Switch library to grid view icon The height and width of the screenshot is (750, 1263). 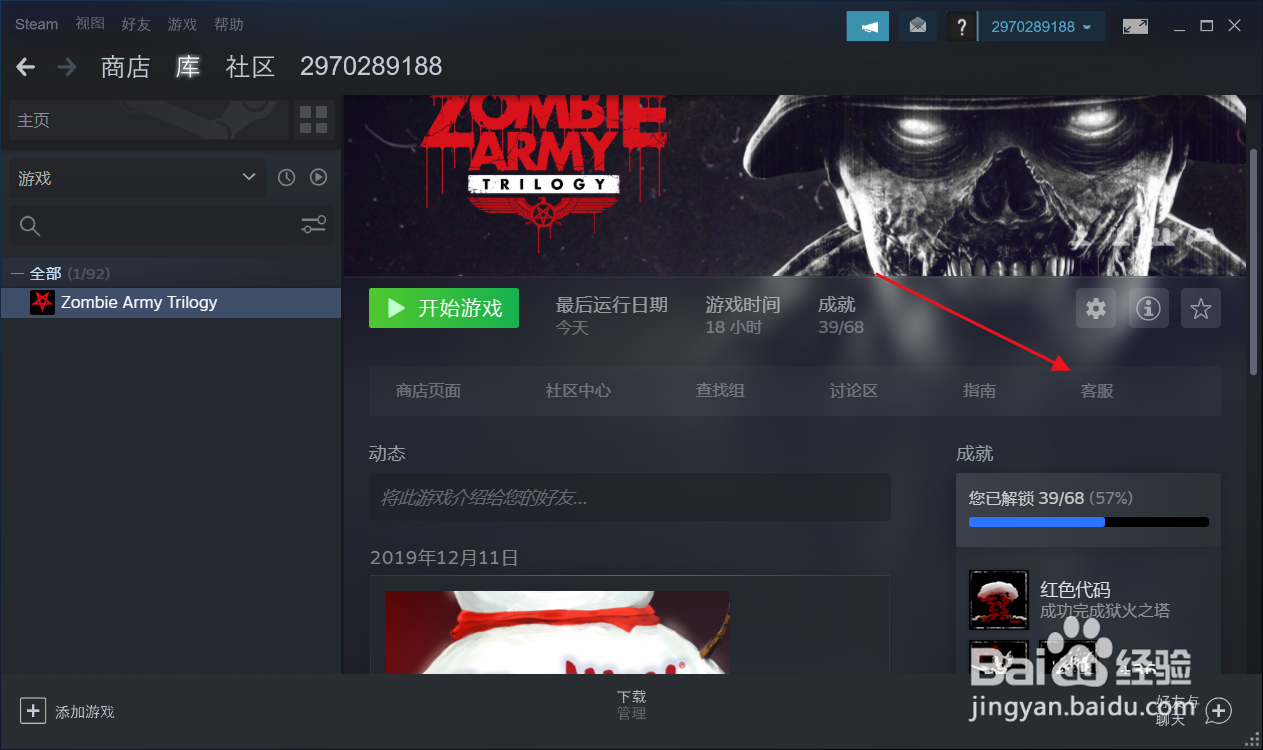coord(313,120)
